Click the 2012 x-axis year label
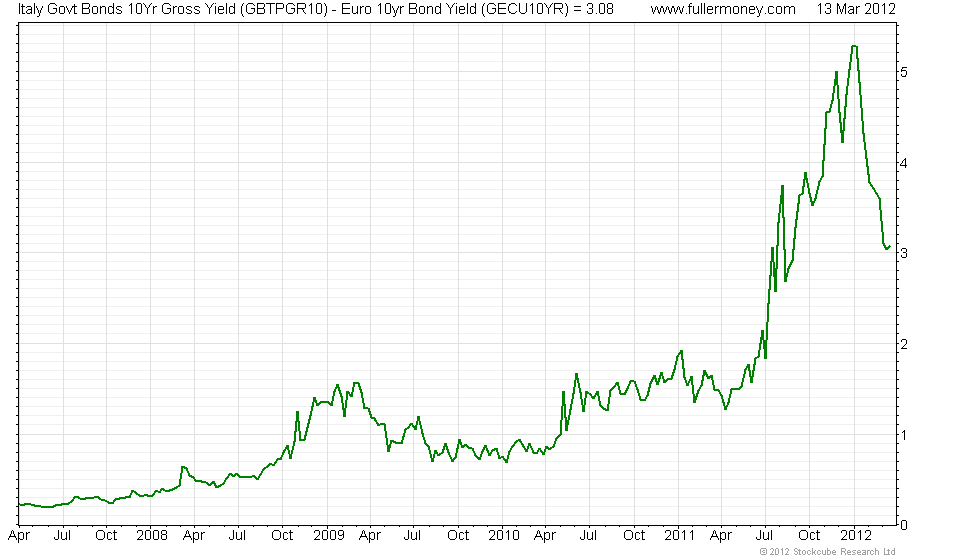The image size is (980, 560). (x=856, y=535)
